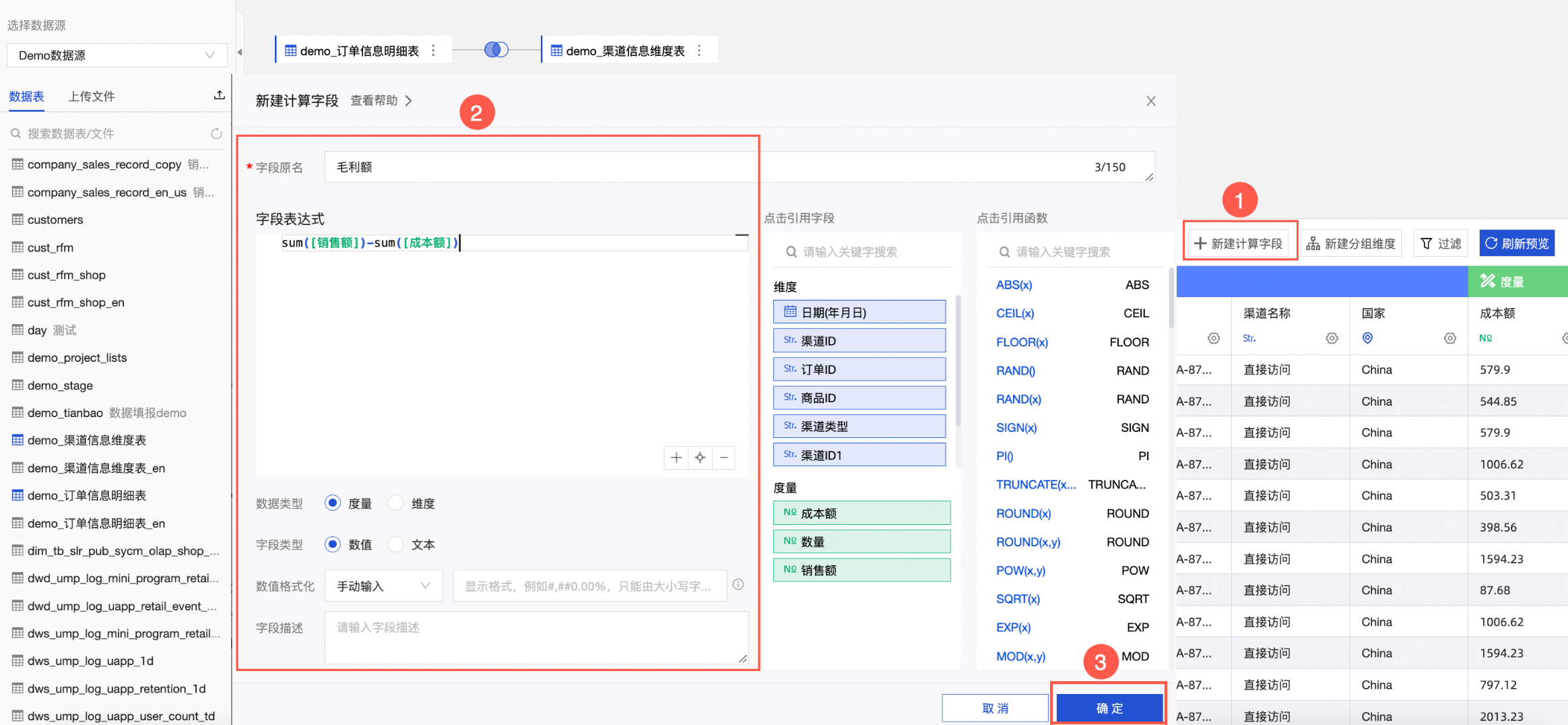Insert the 成本额 measure field
This screenshot has height=725, width=1568.
point(862,513)
